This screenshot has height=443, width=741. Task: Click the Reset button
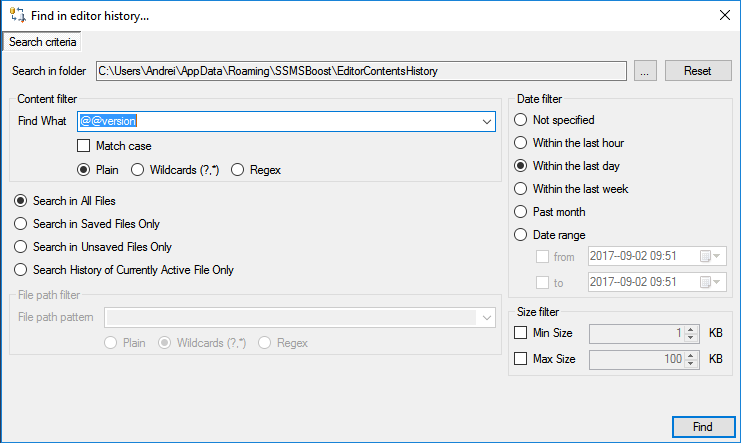click(x=698, y=71)
